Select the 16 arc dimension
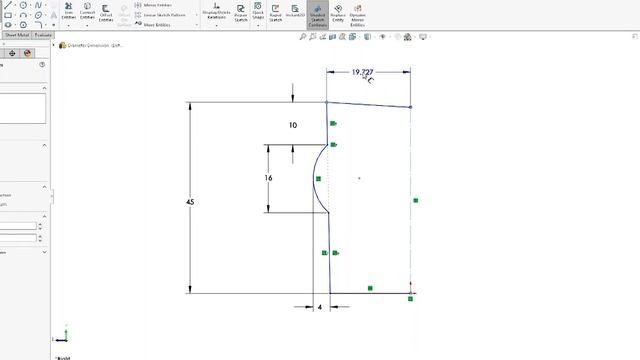The image size is (640, 360). click(268, 178)
